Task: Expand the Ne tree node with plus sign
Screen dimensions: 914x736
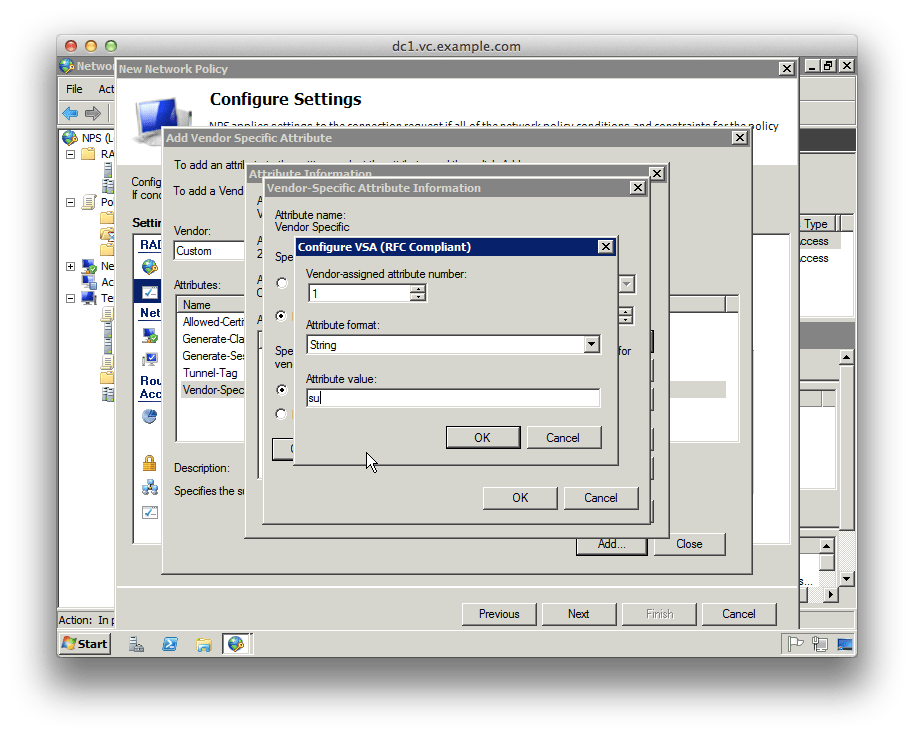Action: click(70, 266)
